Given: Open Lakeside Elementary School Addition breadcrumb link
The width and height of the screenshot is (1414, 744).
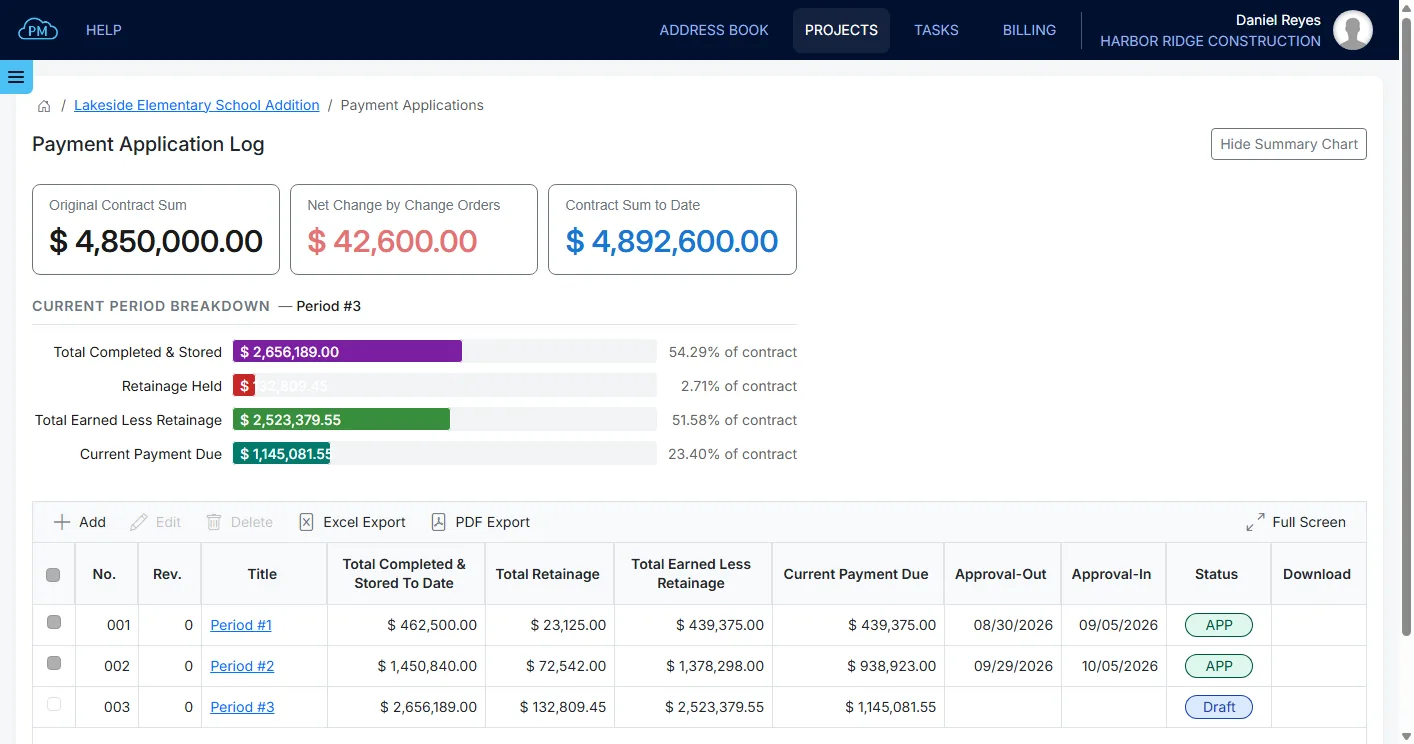Looking at the screenshot, I should tap(197, 105).
